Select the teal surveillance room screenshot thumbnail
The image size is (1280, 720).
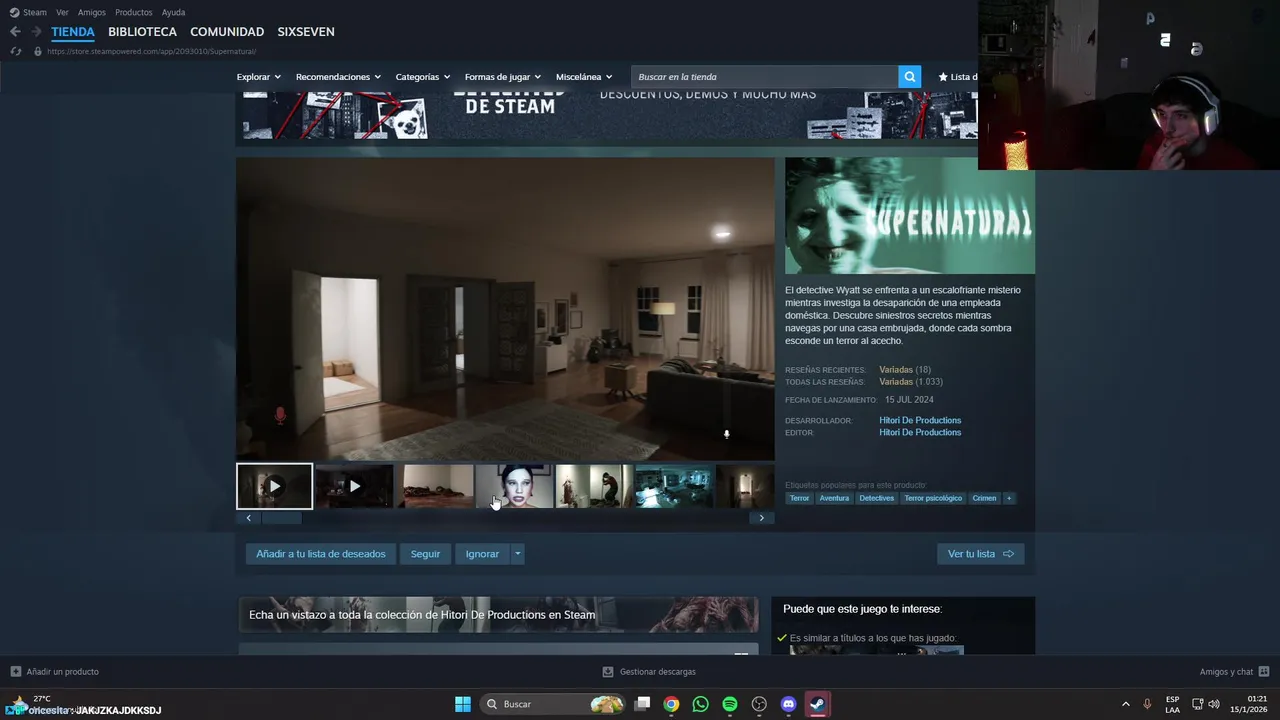click(x=674, y=486)
